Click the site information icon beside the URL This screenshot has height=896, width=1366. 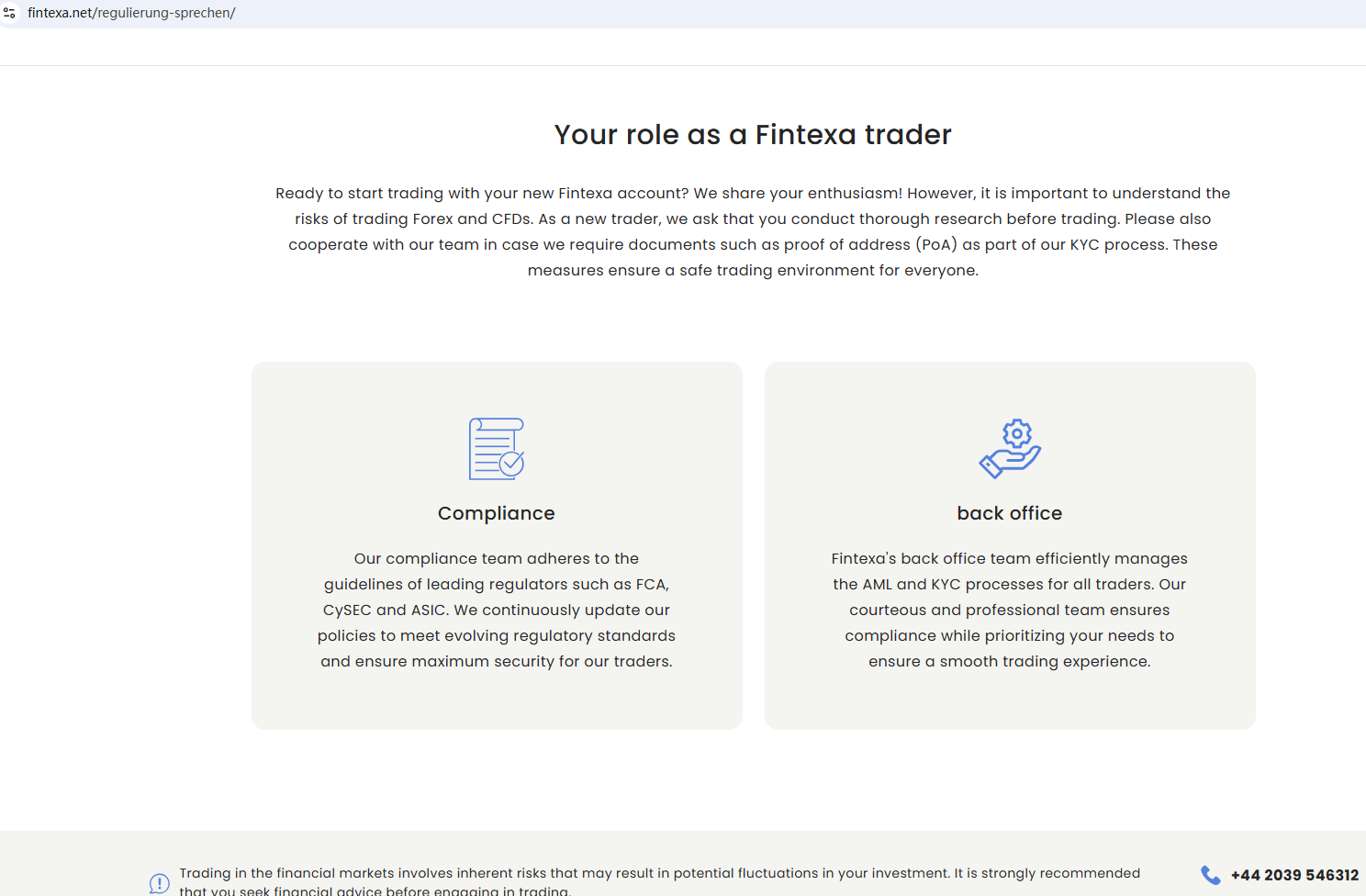point(9,13)
